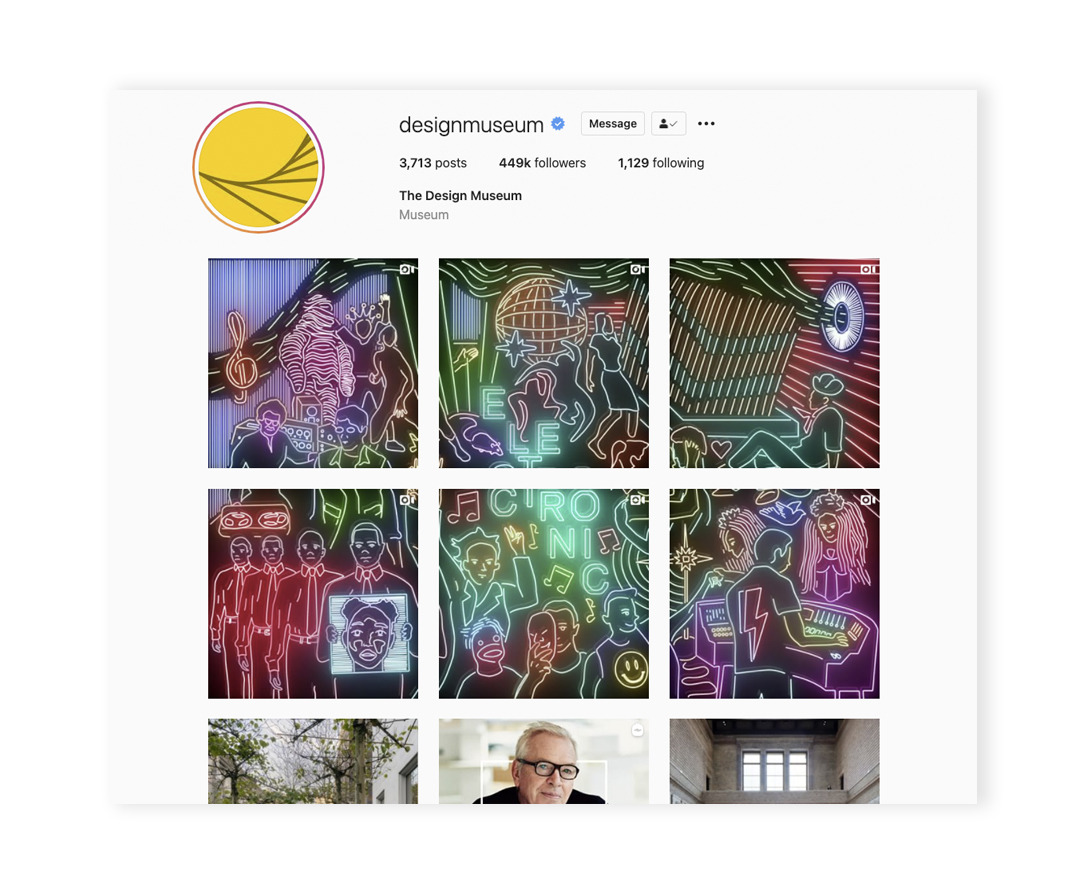Open the neon treble clef artwork post
The height and width of the screenshot is (895, 1086).
tap(313, 363)
